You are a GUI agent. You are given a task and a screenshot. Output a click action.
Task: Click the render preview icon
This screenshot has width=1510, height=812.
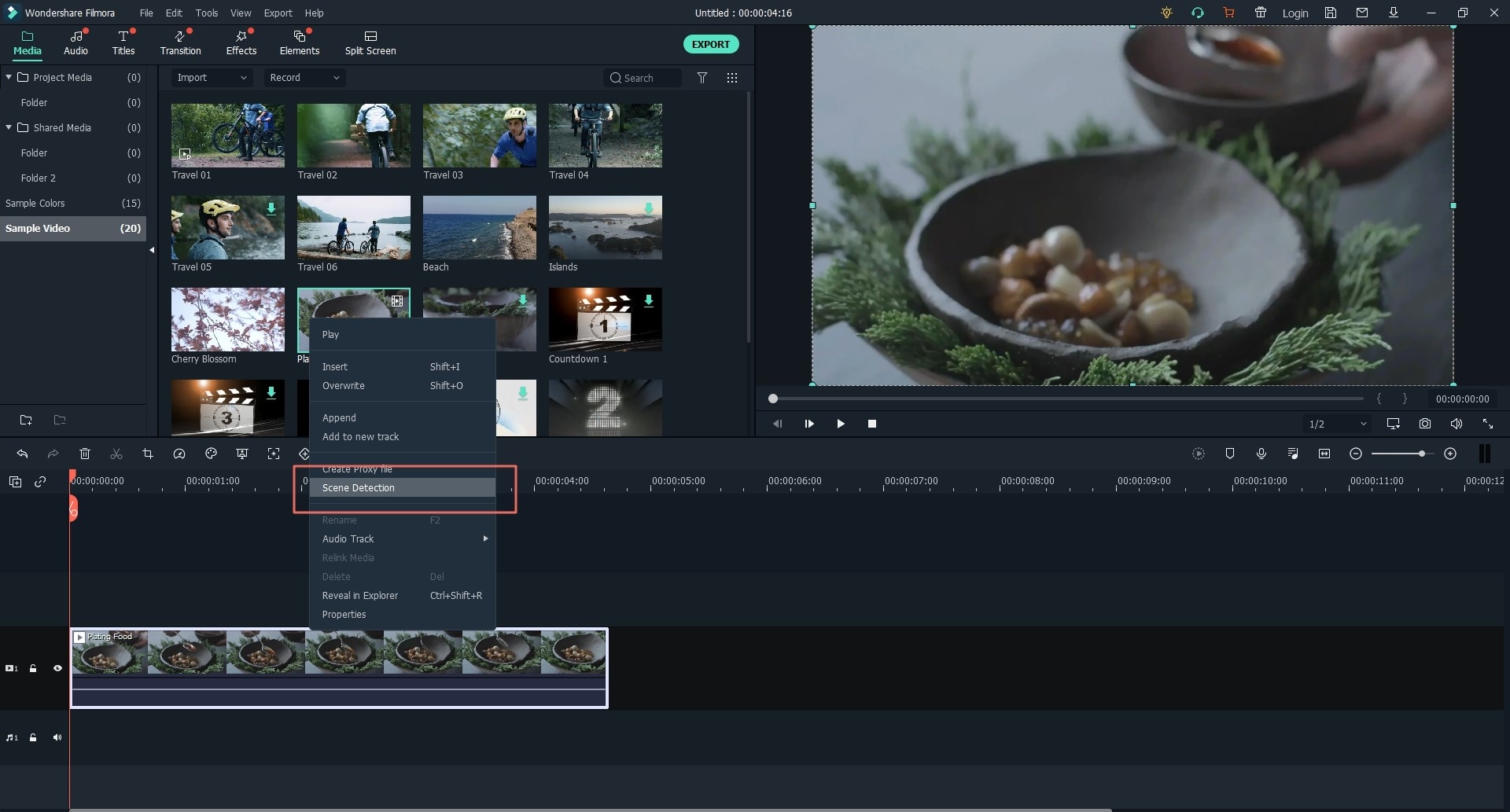tap(1199, 454)
